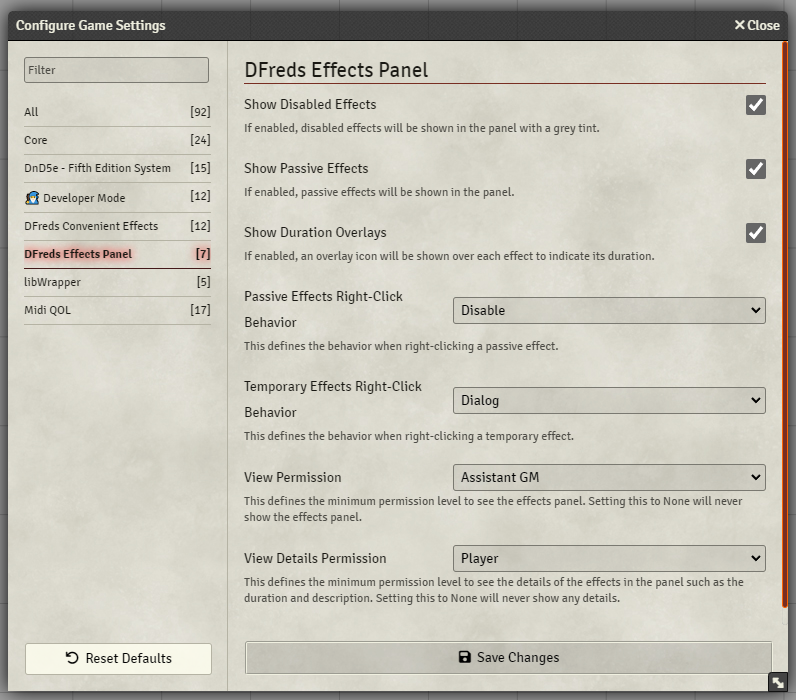The height and width of the screenshot is (700, 796).
Task: Click the DFreds Effects Panel heading
Action: coord(336,70)
